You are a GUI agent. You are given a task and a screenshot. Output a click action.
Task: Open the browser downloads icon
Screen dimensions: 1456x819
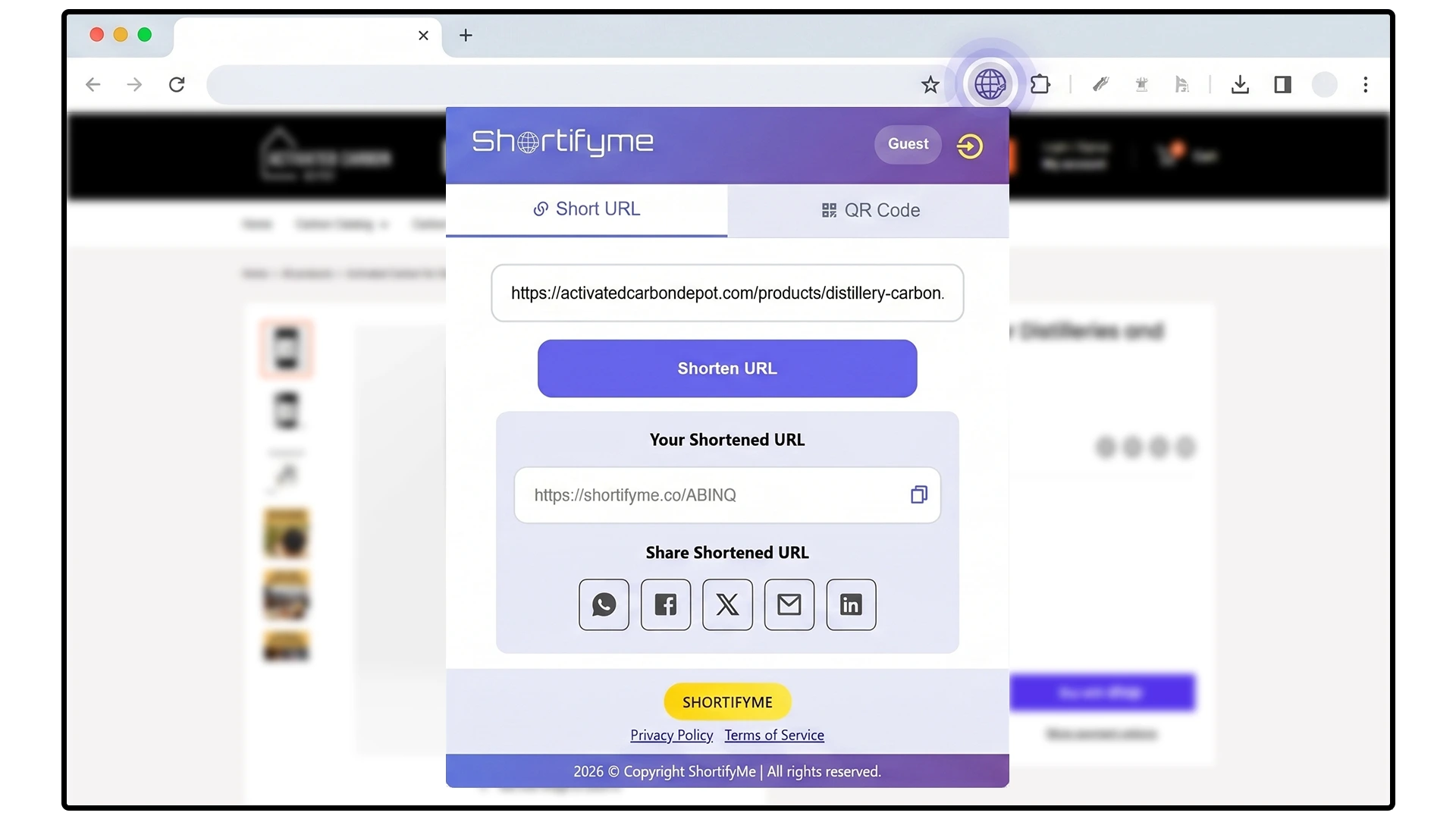(x=1240, y=84)
